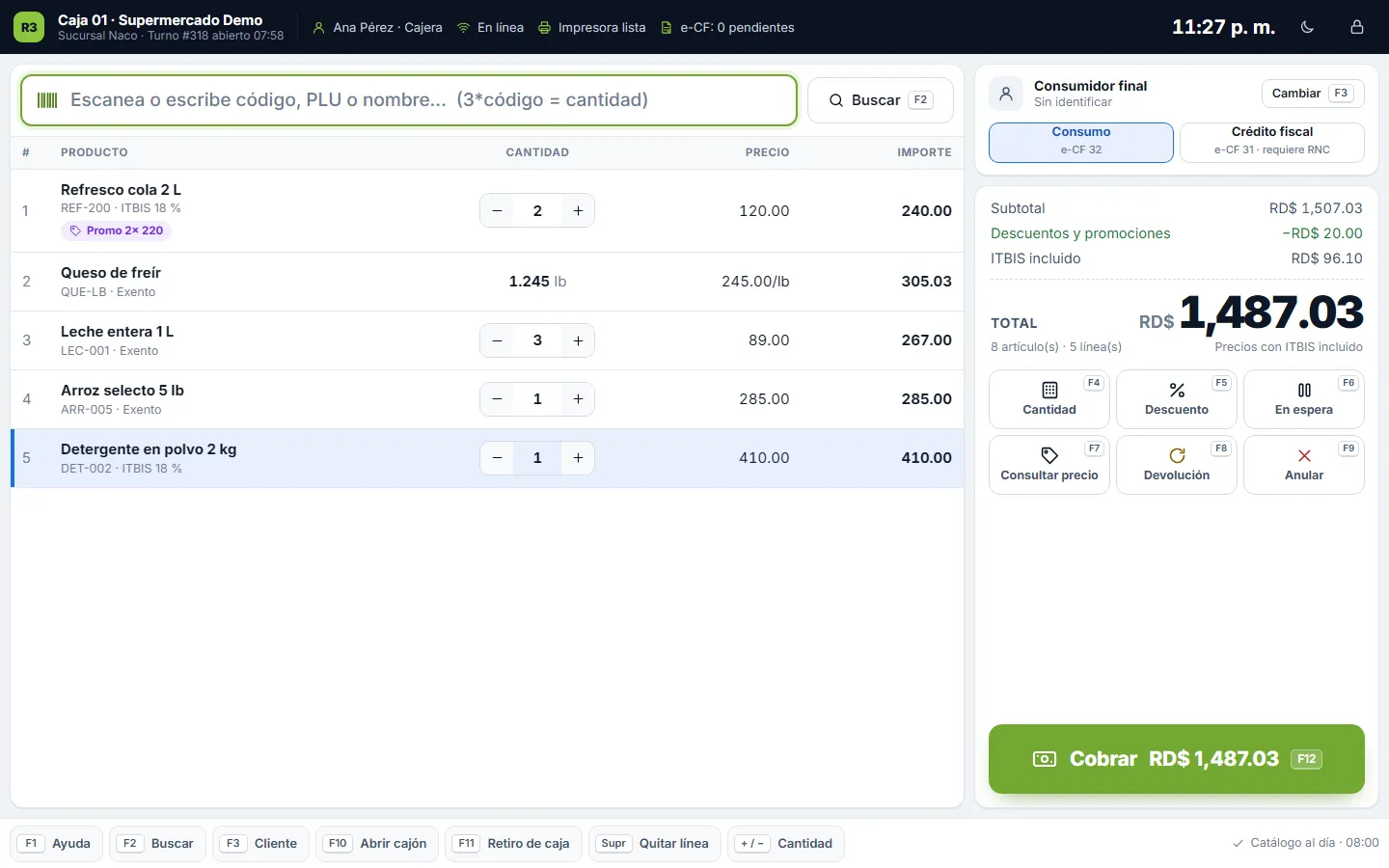Image resolution: width=1389 pixels, height=868 pixels.
Task: Open Retiro de caja shortcut
Action: pos(513,844)
